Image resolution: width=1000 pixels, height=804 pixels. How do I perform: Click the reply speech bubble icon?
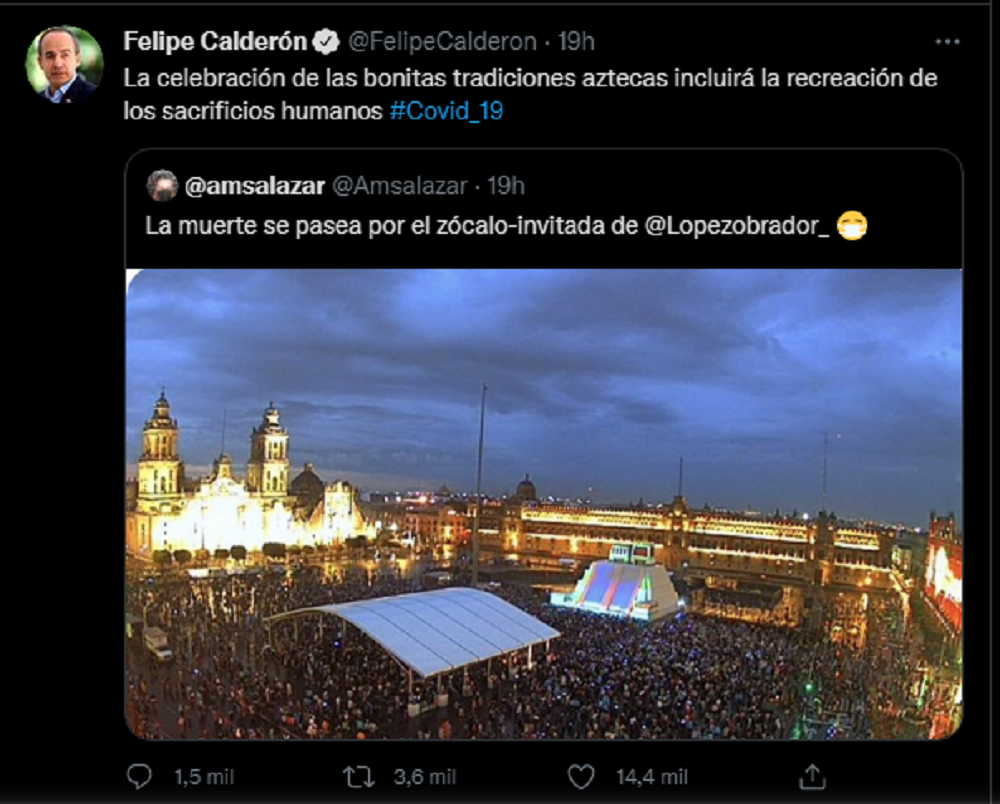click(141, 776)
